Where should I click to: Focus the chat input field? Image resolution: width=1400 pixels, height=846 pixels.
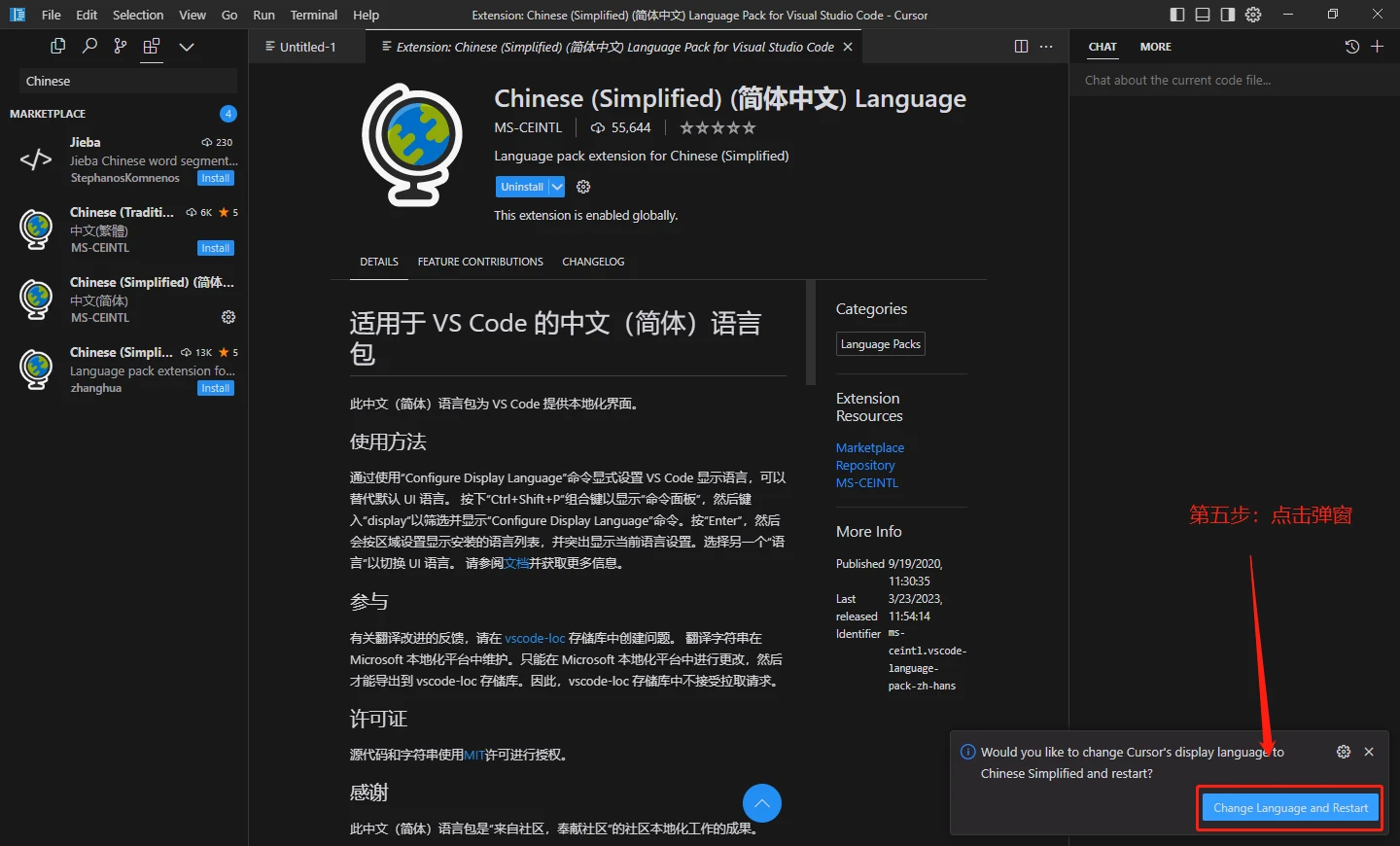(1234, 81)
